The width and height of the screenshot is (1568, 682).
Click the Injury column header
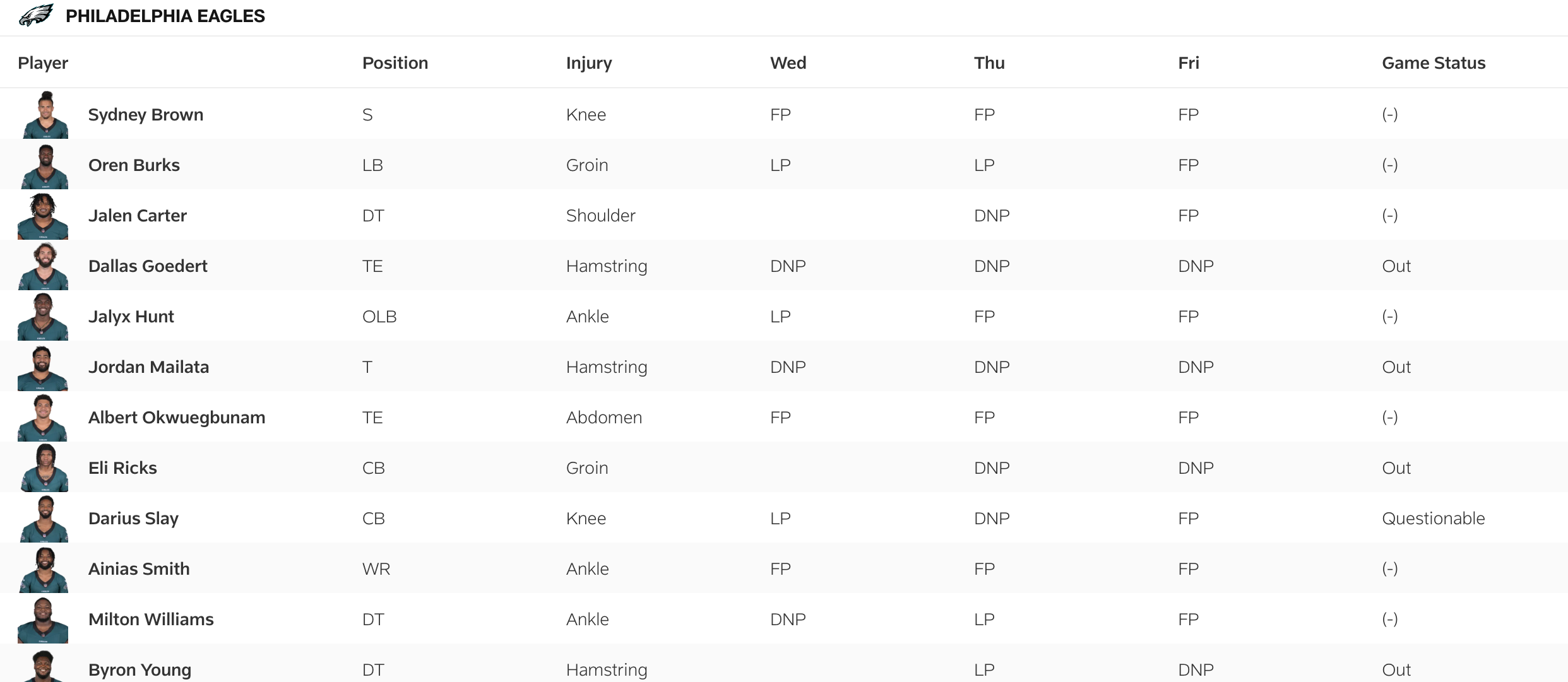(x=589, y=63)
